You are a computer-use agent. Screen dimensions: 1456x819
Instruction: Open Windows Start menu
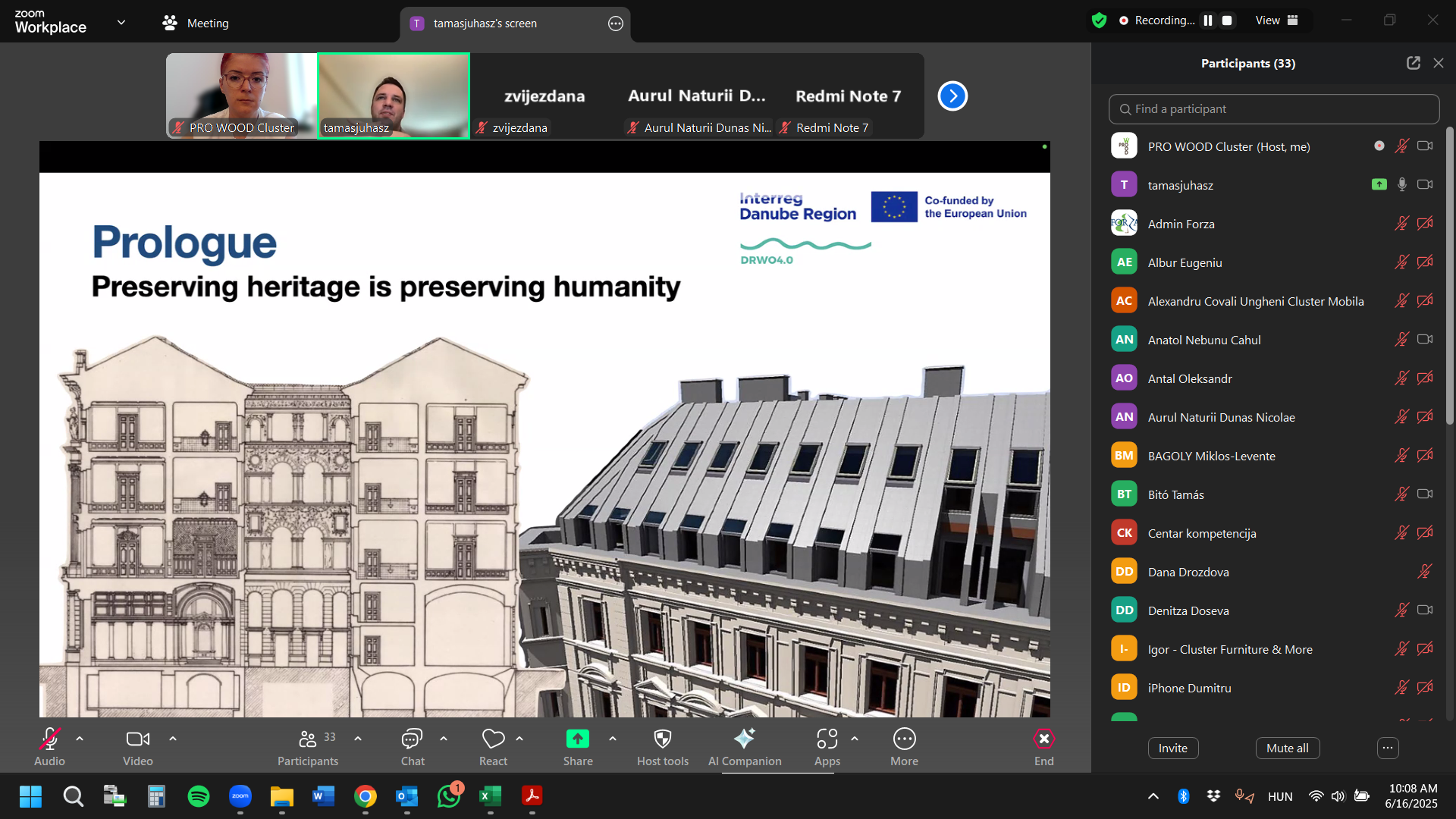pos(31,796)
